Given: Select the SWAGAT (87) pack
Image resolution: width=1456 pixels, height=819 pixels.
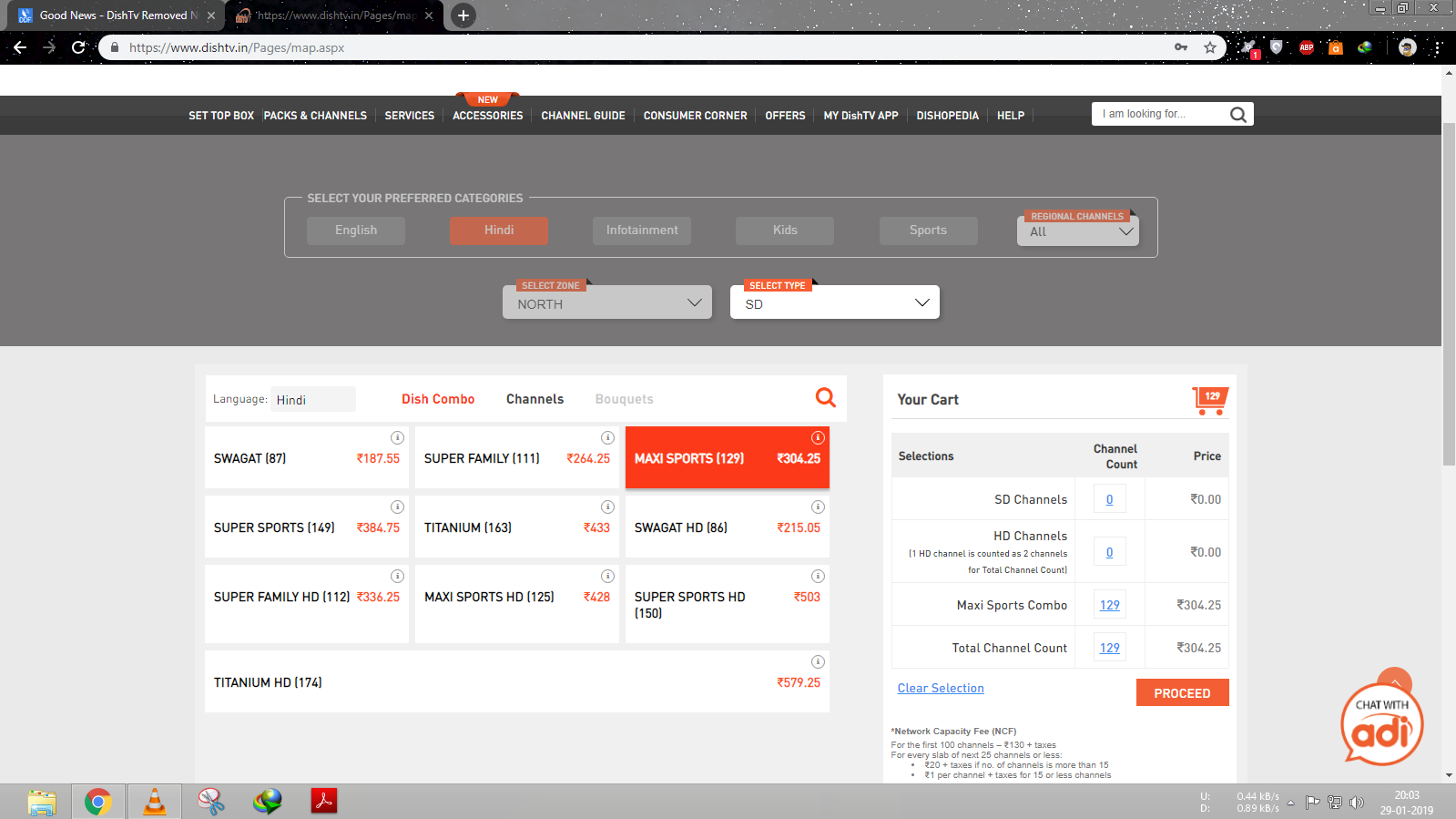Looking at the screenshot, I should (307, 457).
